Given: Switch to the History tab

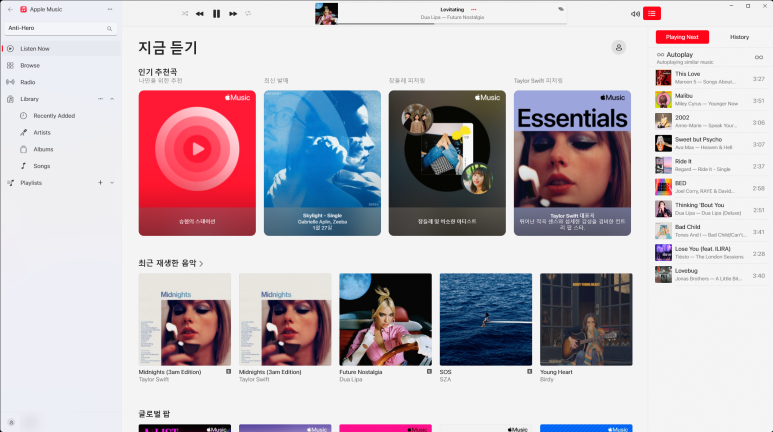Looking at the screenshot, I should [x=739, y=37].
